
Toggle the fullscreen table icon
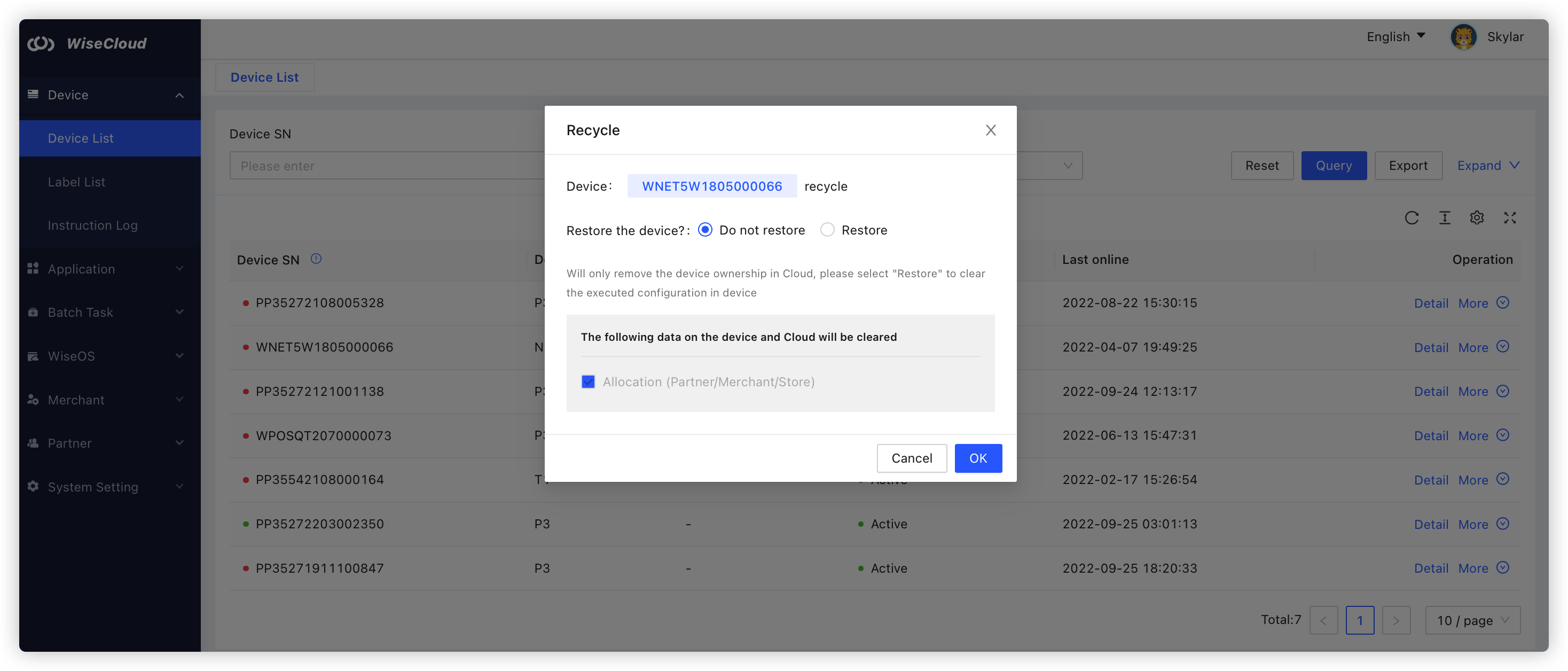pos(1510,218)
